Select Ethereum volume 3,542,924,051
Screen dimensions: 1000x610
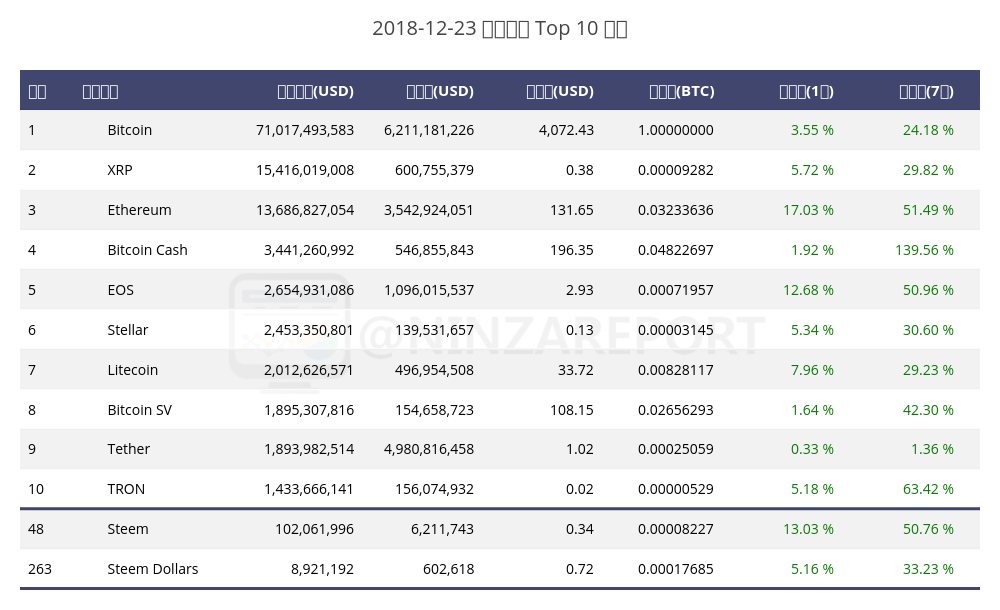429,210
